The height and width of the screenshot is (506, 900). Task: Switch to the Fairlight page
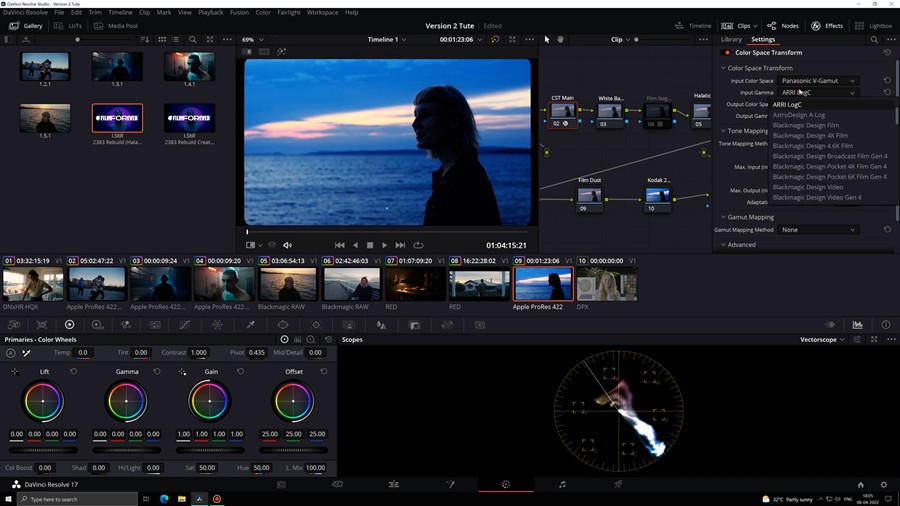point(562,485)
